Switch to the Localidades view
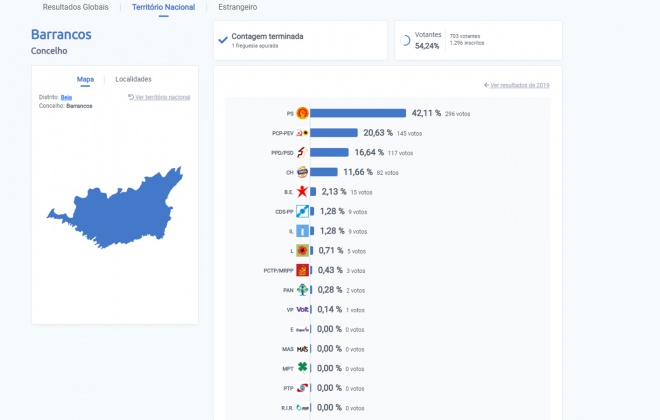 133,79
